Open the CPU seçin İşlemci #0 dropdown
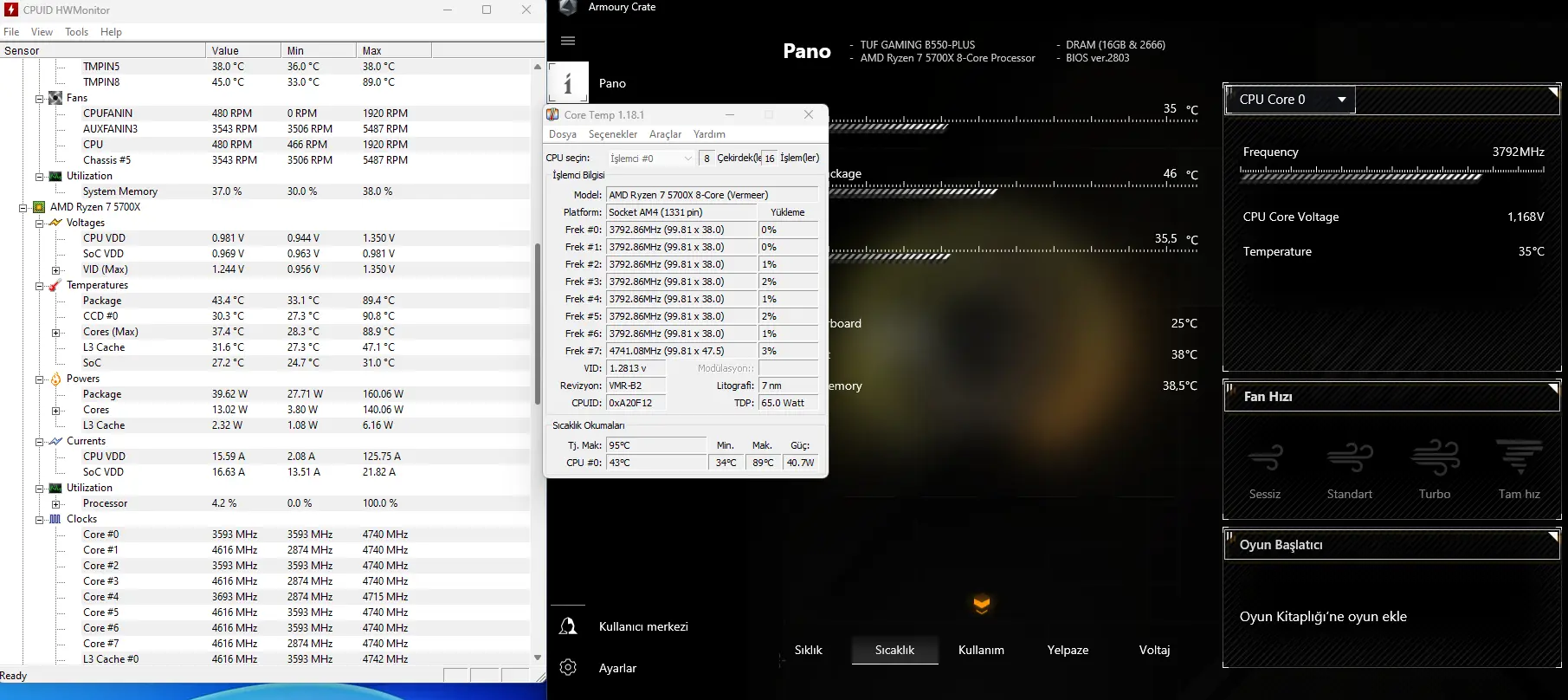Screen dimensions: 1568x700 tap(651, 159)
